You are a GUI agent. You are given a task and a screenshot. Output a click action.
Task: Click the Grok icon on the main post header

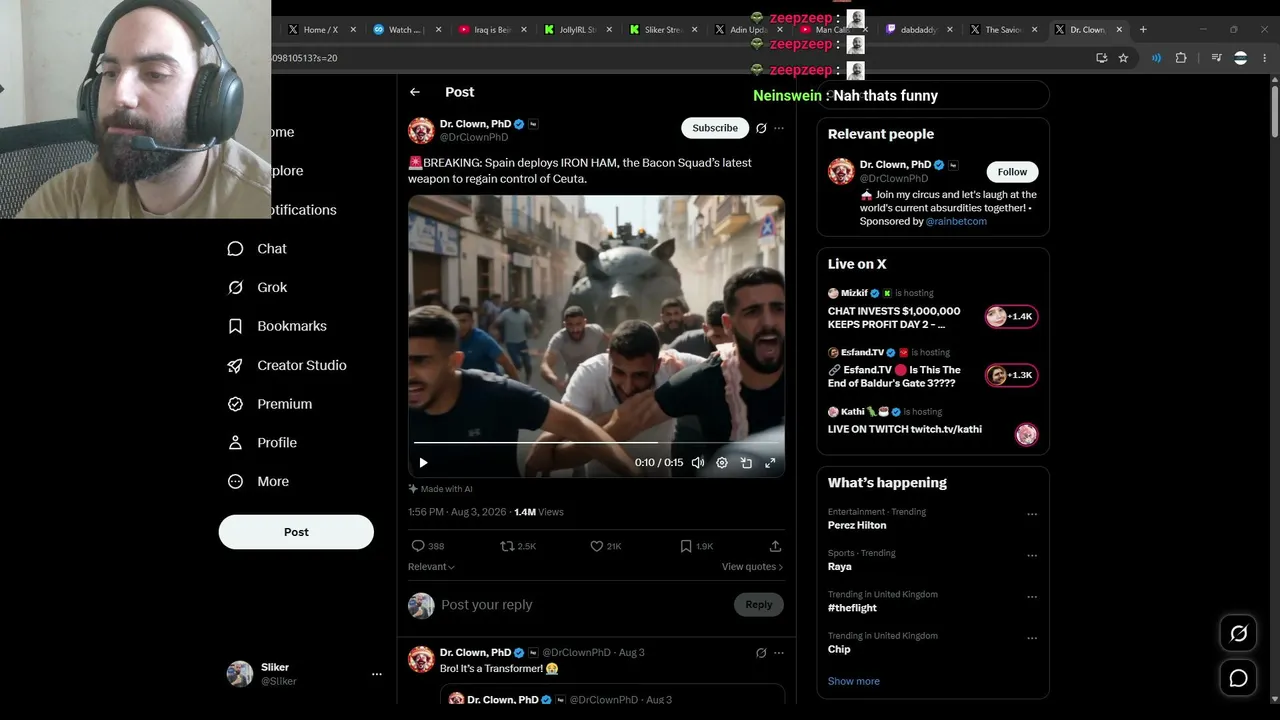click(x=761, y=128)
